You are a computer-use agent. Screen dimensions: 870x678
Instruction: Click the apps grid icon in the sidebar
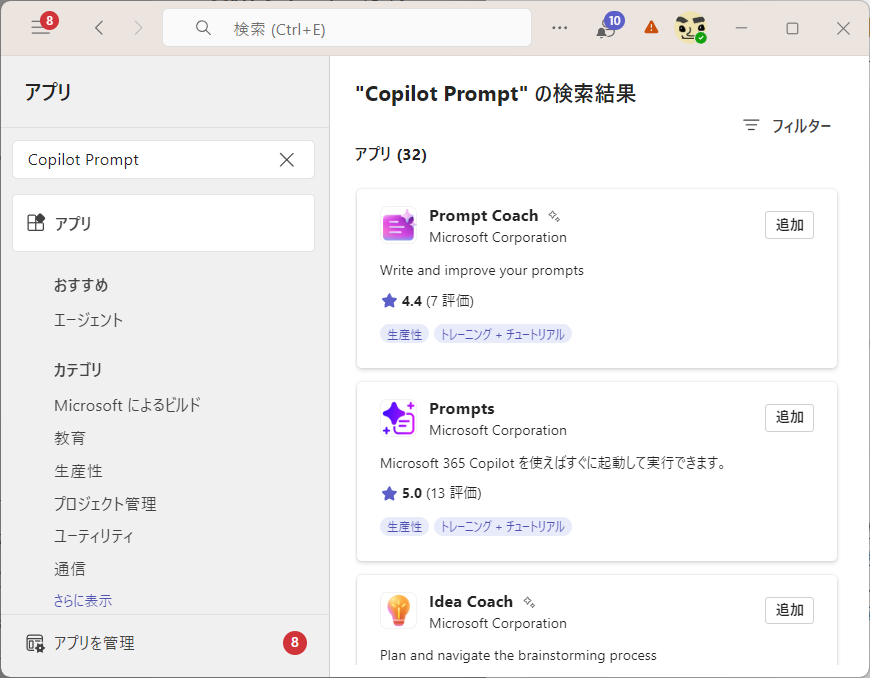point(36,222)
